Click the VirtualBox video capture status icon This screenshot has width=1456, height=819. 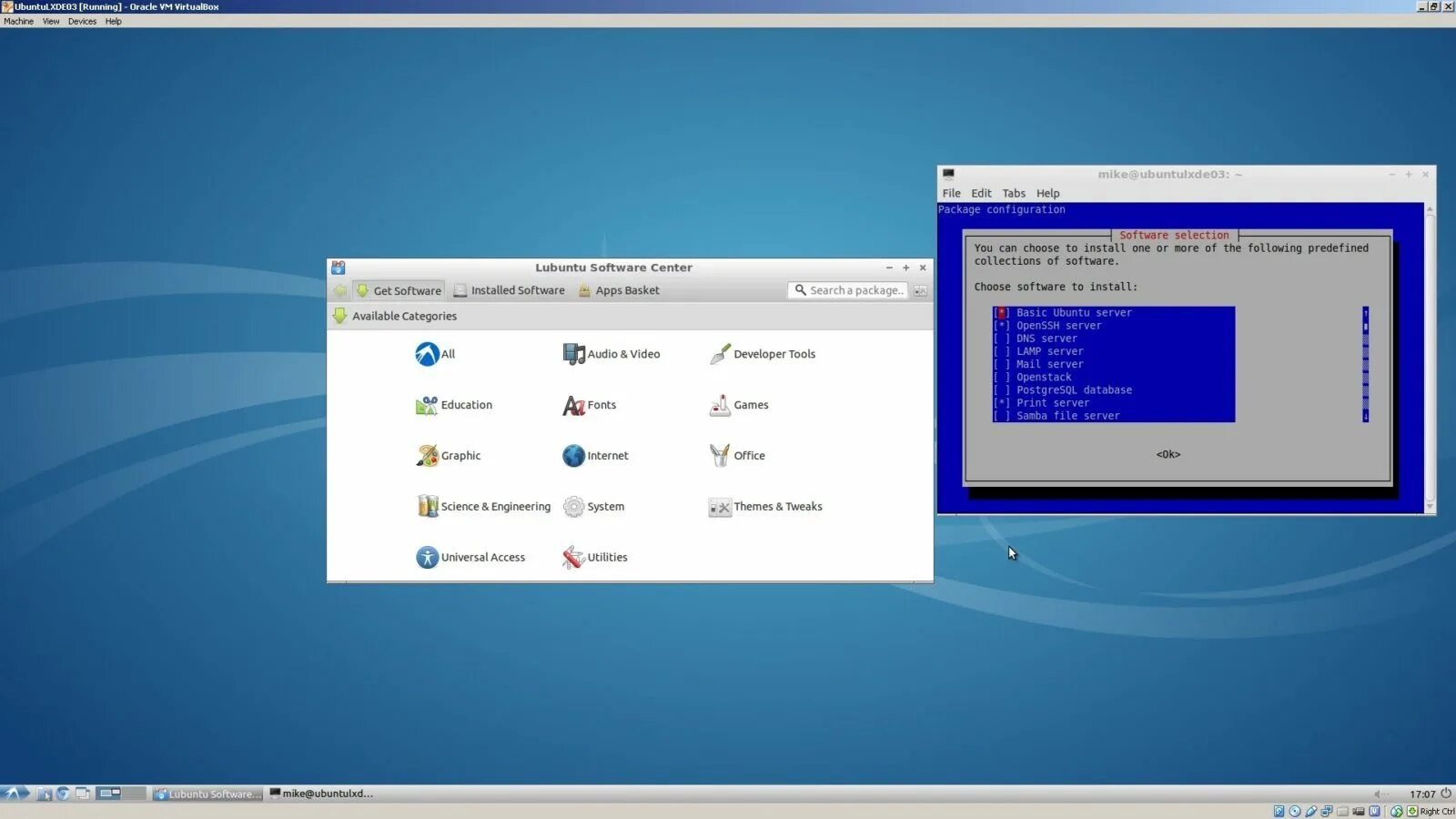click(1359, 811)
